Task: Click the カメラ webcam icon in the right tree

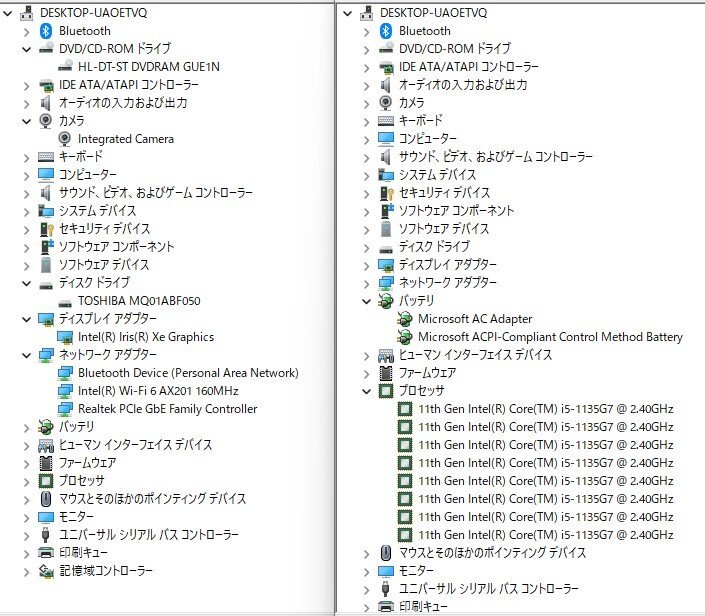Action: [385, 103]
